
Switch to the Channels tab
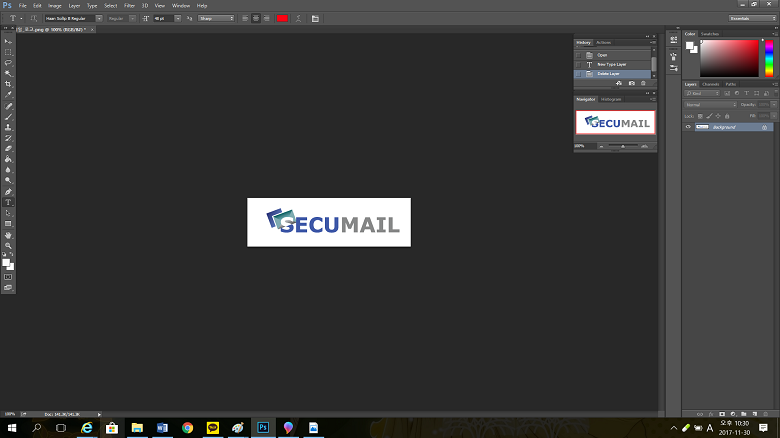point(710,84)
